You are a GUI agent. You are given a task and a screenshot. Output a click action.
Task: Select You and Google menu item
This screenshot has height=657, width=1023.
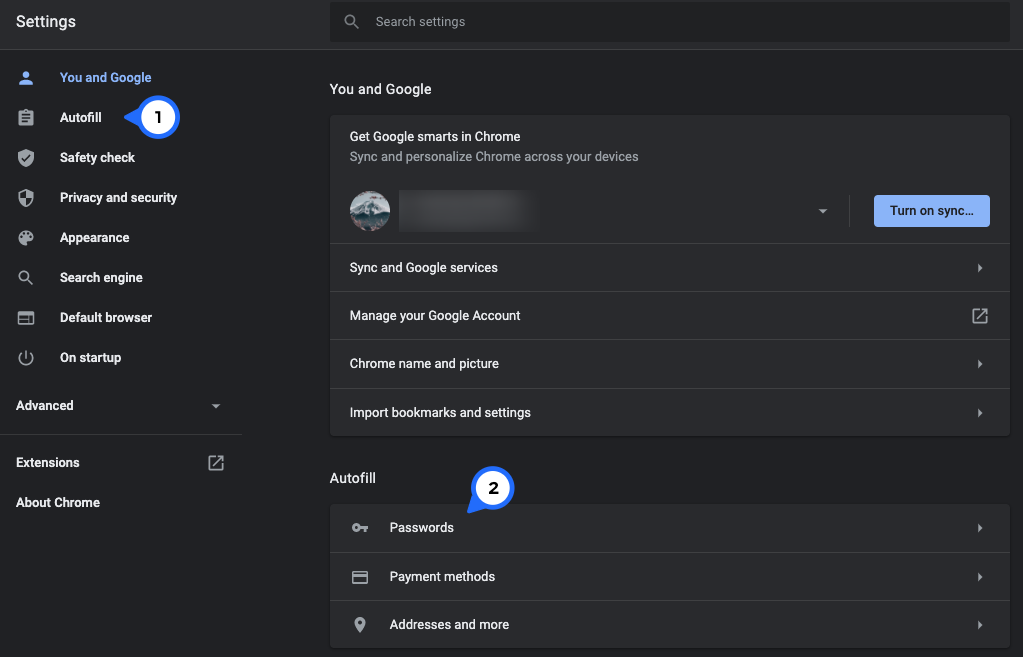coord(105,78)
